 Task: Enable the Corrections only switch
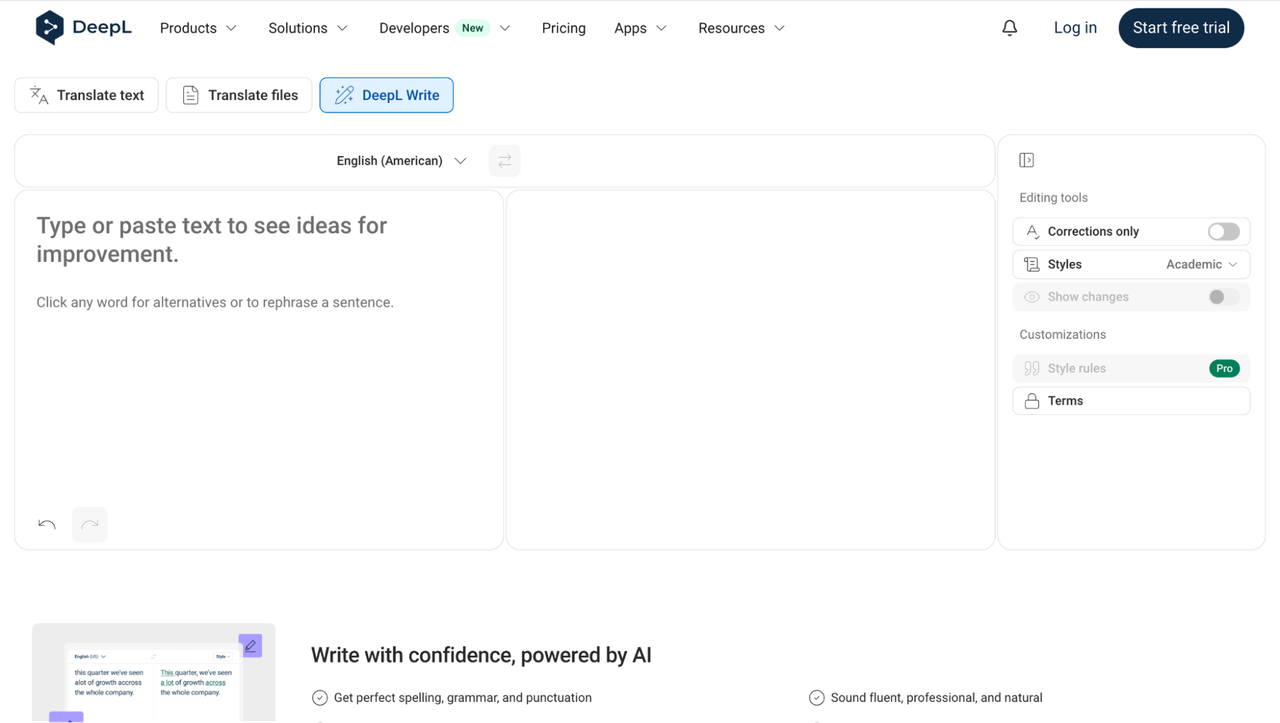pyautogui.click(x=1224, y=232)
